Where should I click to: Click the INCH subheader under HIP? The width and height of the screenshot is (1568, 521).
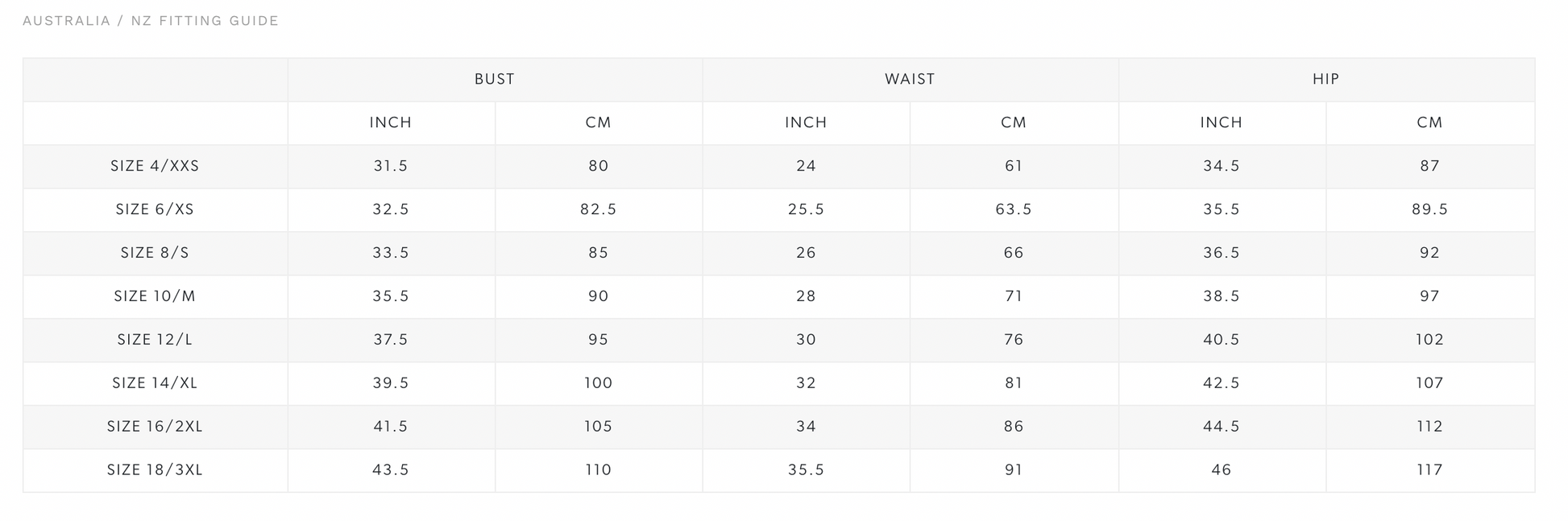pyautogui.click(x=1222, y=122)
